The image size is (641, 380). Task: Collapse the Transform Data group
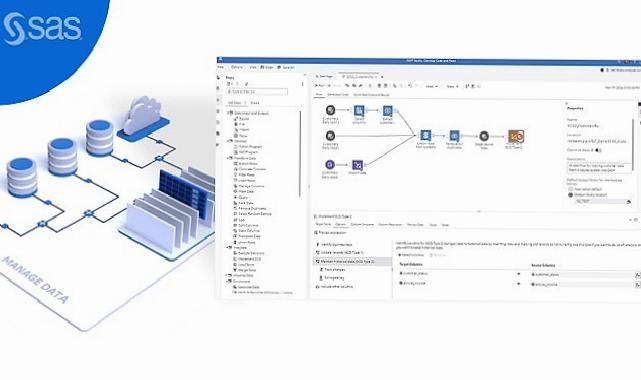229,158
